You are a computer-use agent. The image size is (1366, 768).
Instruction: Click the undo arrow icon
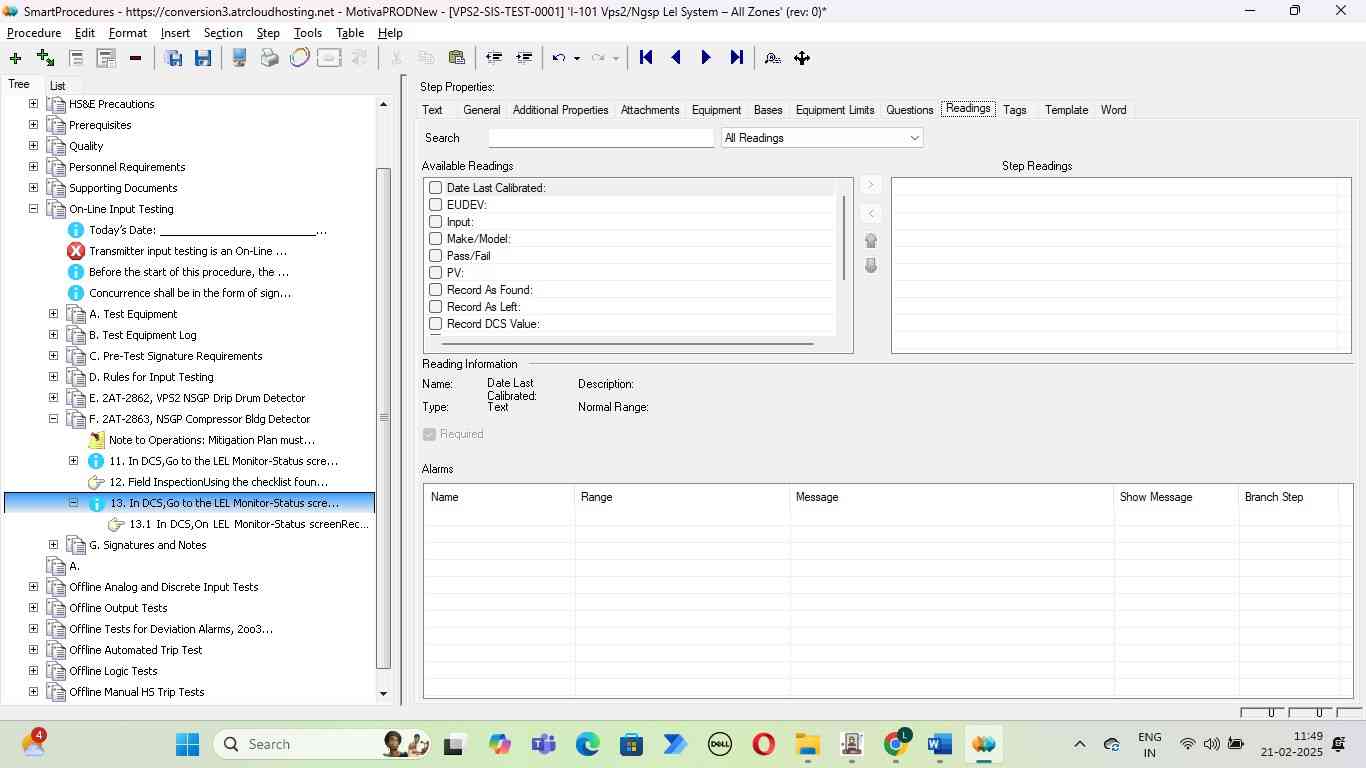pos(559,58)
